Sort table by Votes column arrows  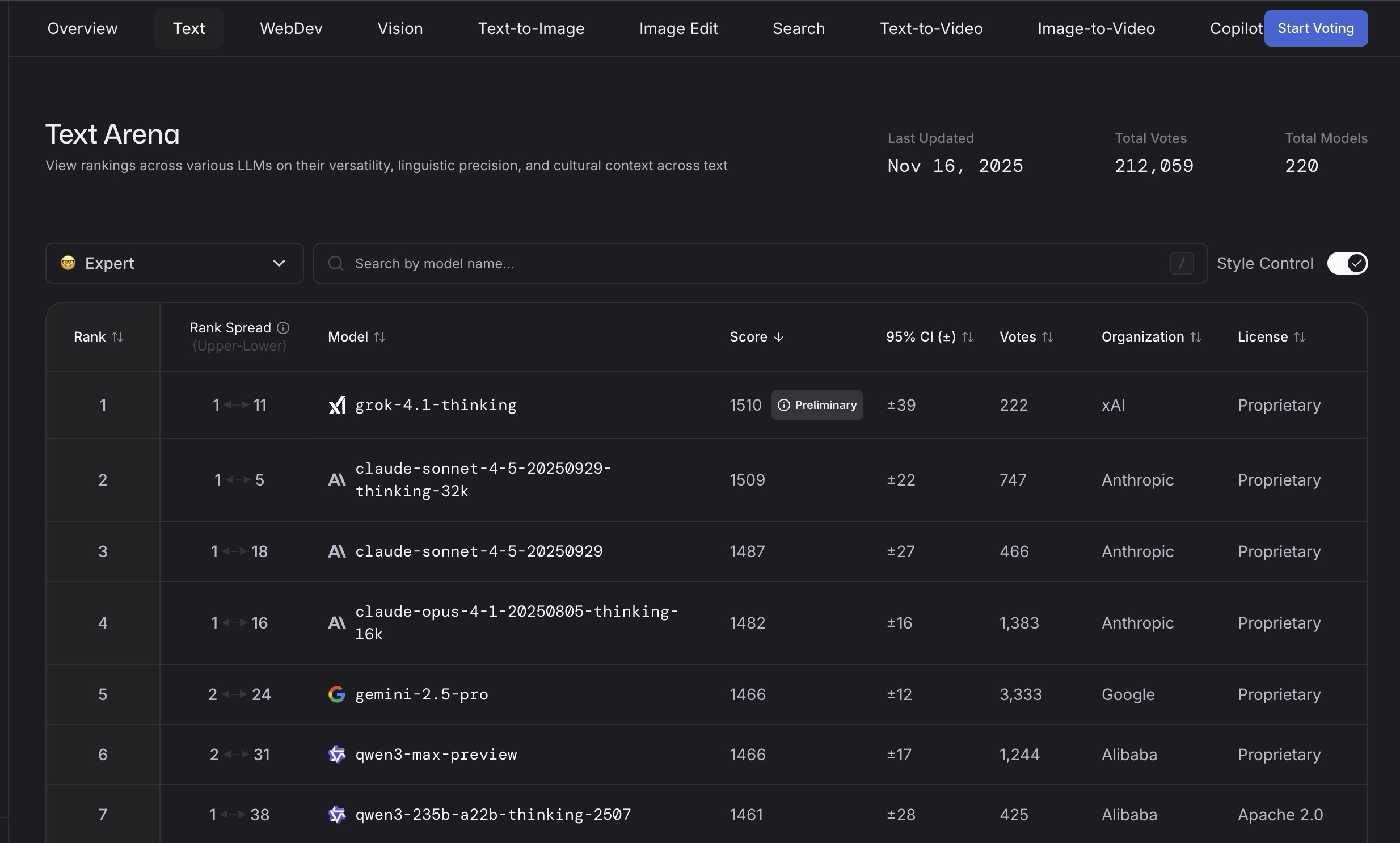tap(1048, 337)
